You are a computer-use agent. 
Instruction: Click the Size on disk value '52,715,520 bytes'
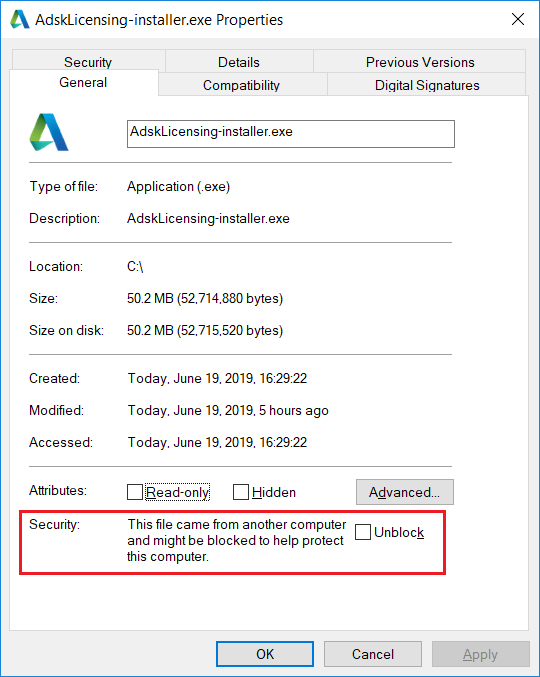(231, 330)
